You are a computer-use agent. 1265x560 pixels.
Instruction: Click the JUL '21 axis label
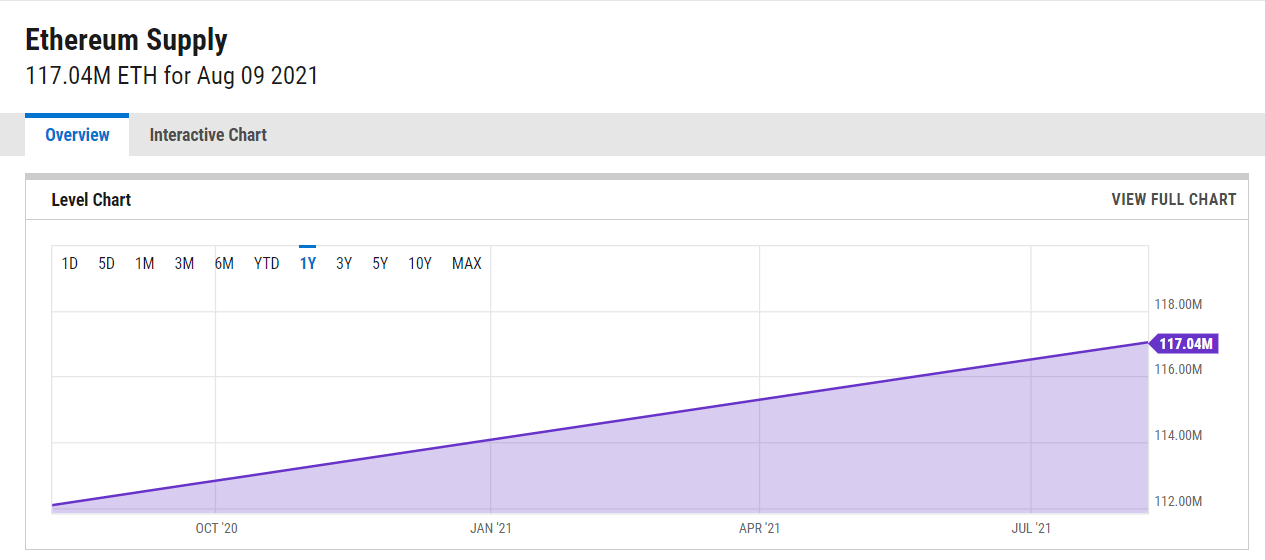pos(1031,528)
